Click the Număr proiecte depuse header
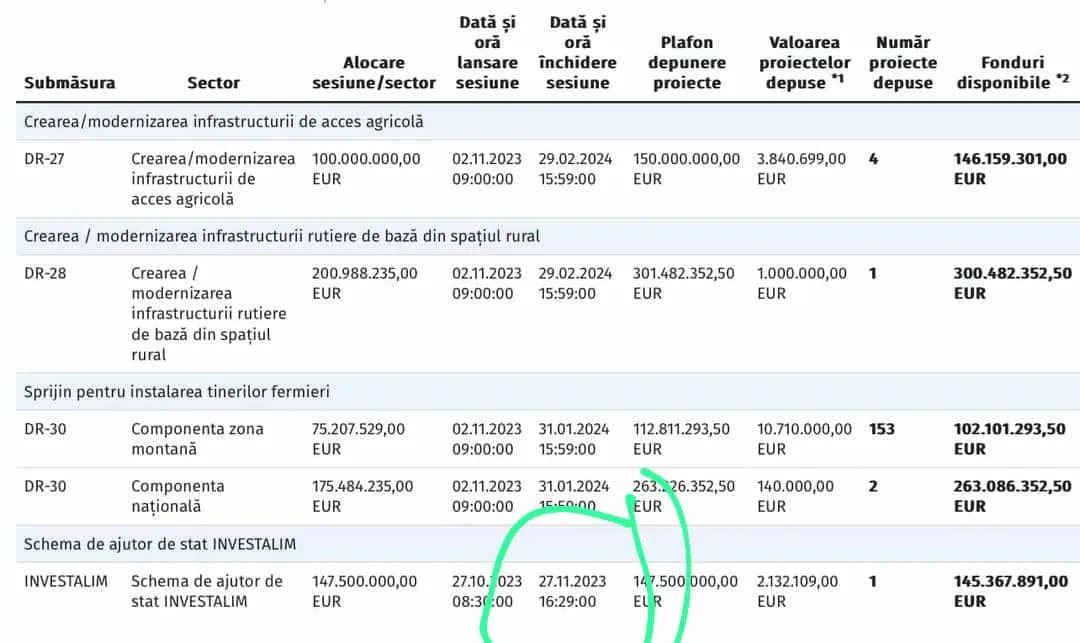Screen dimensions: 1080x643 903,63
